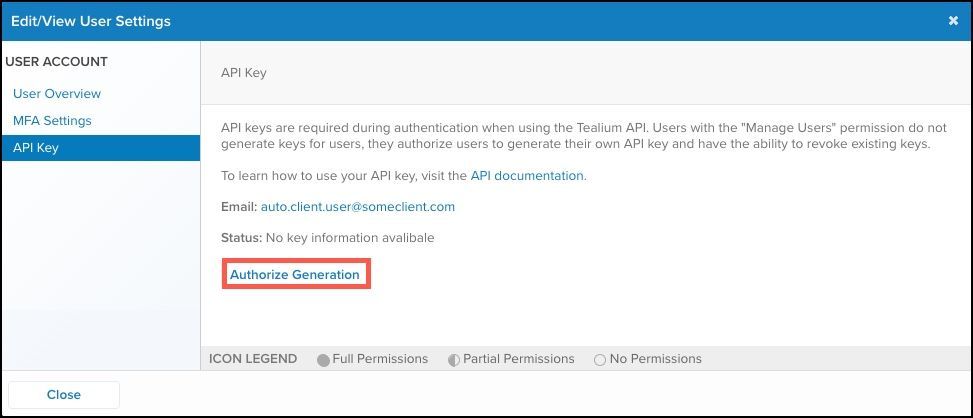Click the Edit/View User Settings title

point(91,21)
